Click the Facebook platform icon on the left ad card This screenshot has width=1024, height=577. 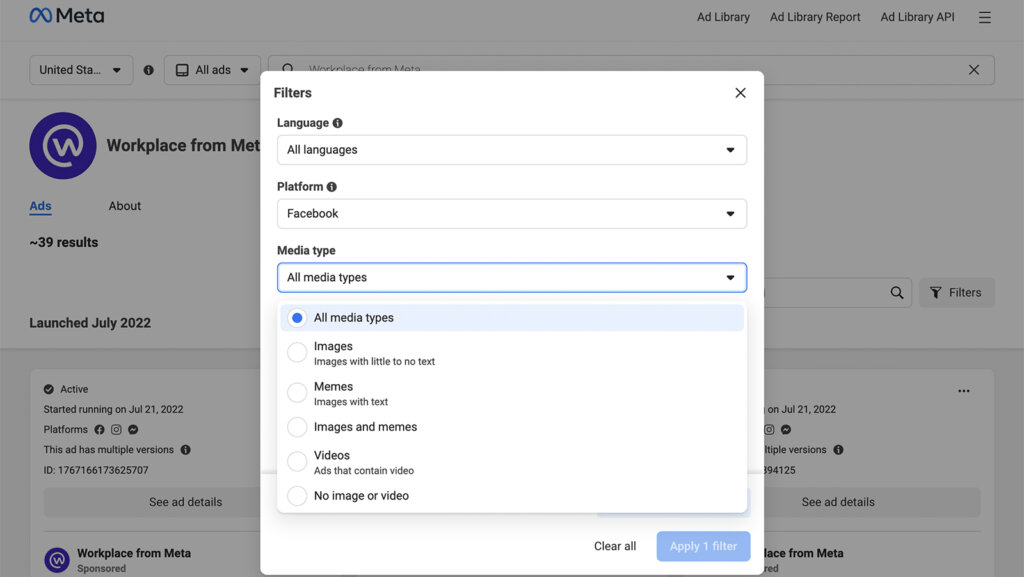point(99,430)
